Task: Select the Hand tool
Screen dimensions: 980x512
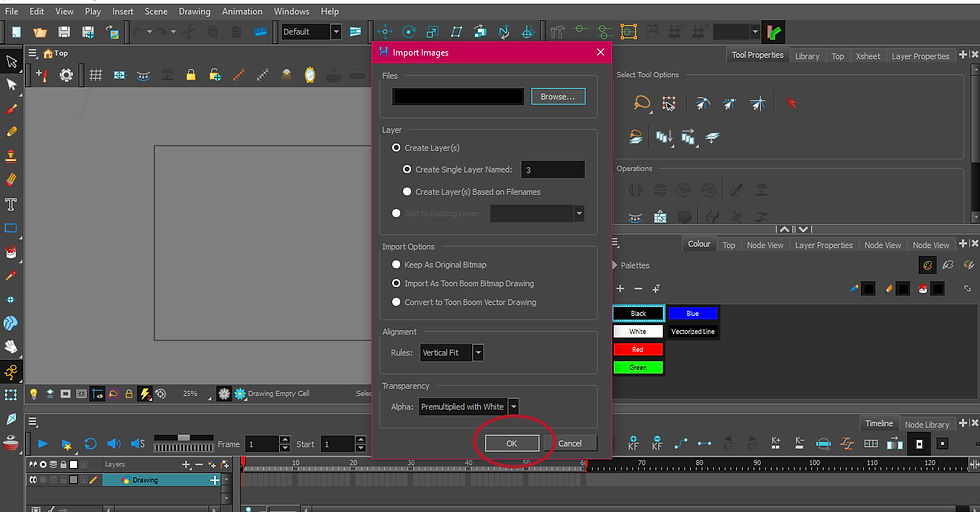Action: tap(11, 347)
